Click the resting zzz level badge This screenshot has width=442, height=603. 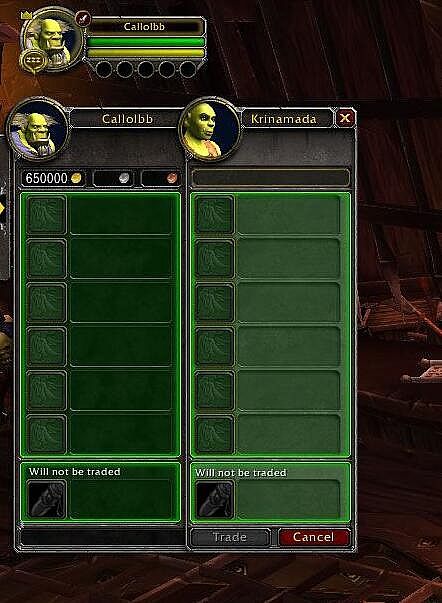[x=33, y=60]
